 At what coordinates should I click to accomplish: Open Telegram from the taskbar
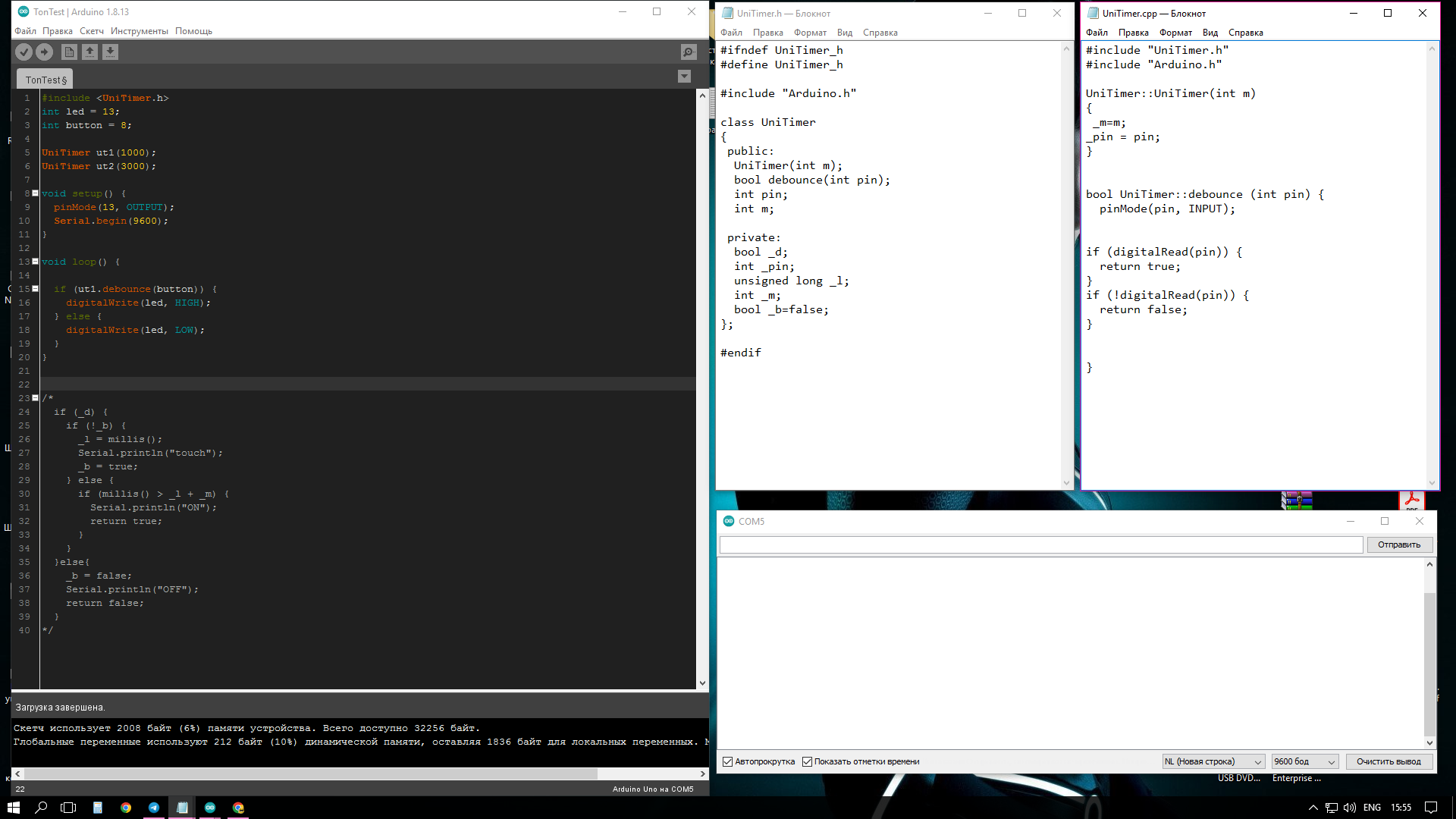(154, 808)
